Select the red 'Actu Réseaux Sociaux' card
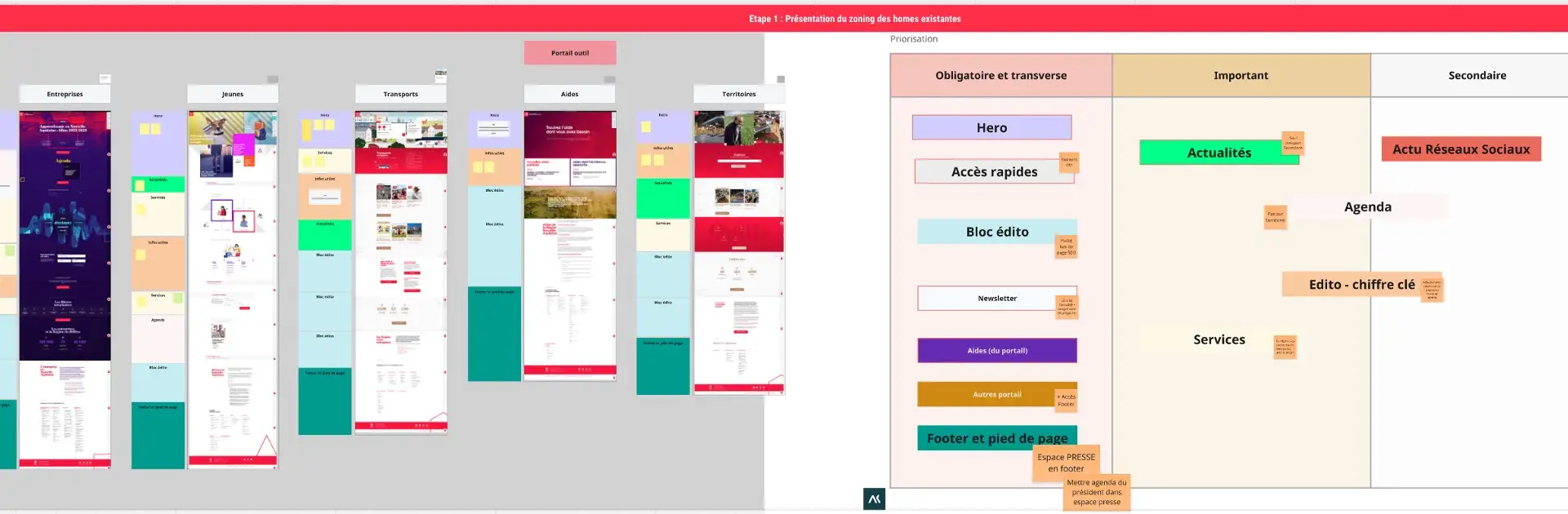Screen dimensions: 1568x514 click(x=1461, y=149)
